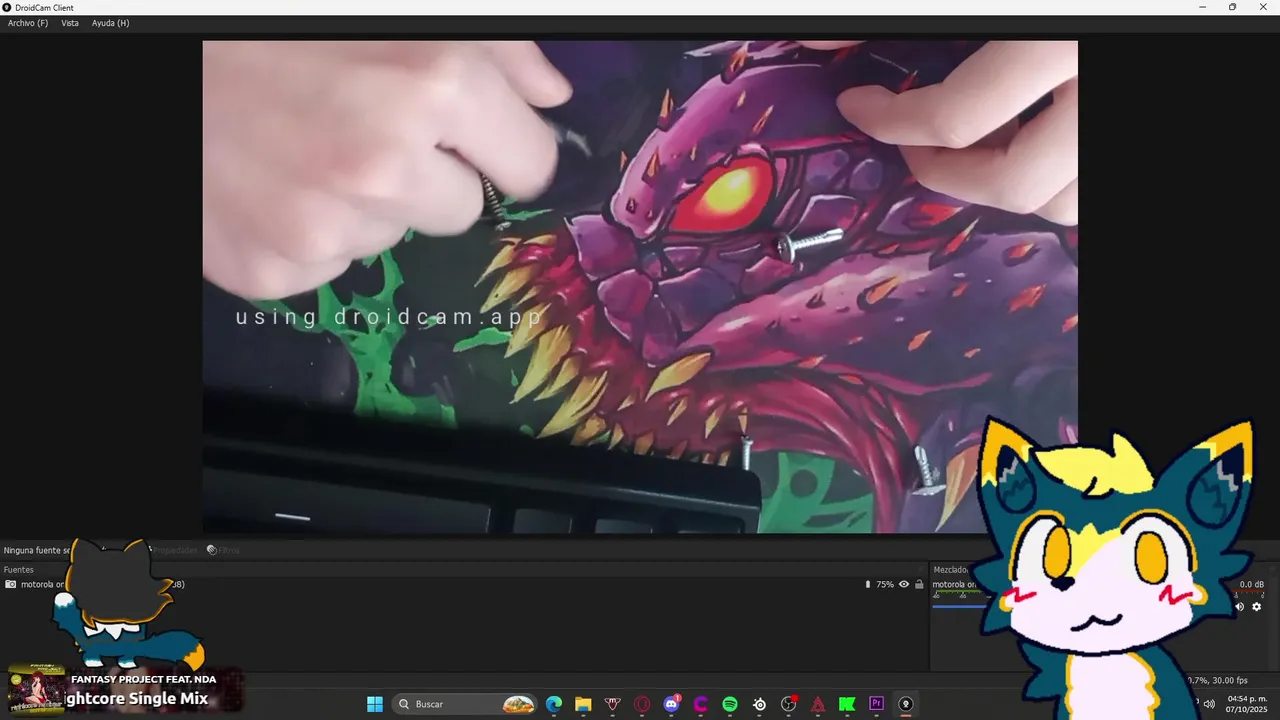Click the search highlight image in Buscar
This screenshot has width=1280, height=720.
click(x=518, y=704)
